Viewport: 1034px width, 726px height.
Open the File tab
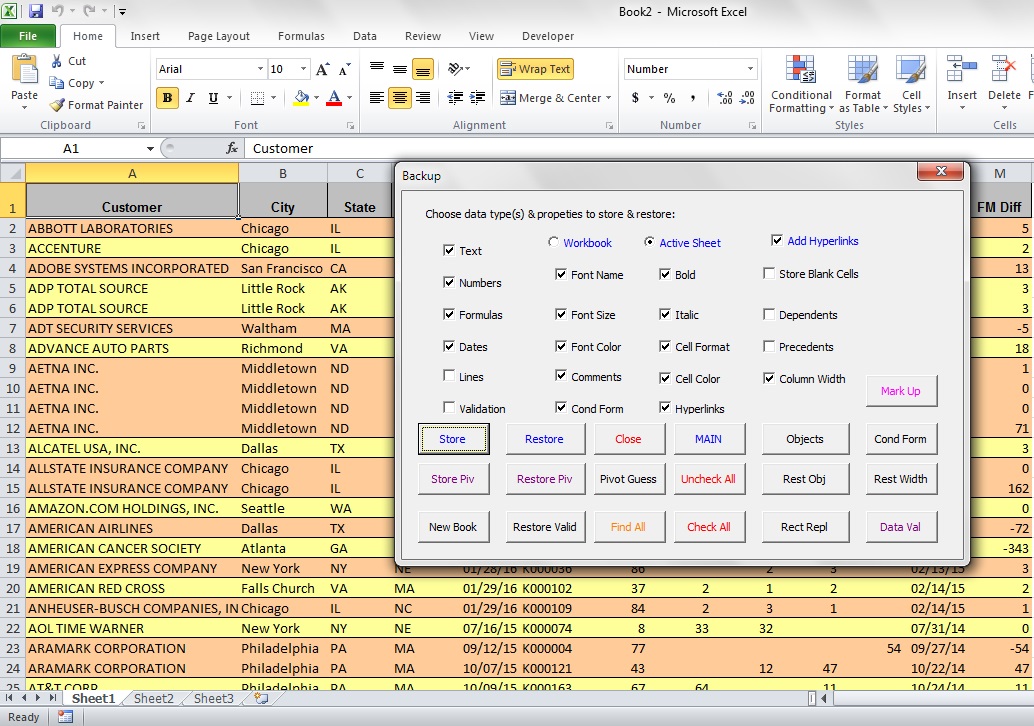(28, 36)
